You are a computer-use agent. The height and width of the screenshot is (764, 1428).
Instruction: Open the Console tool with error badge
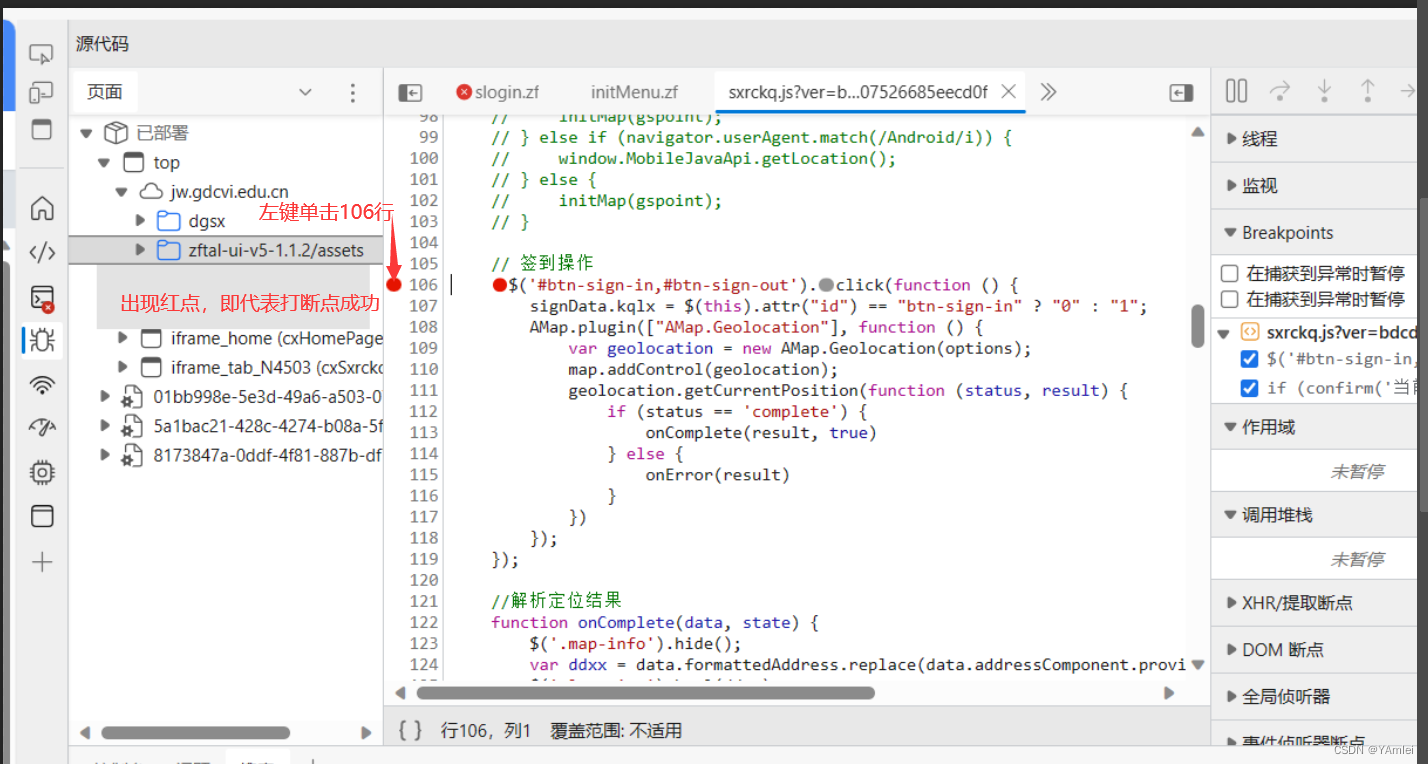point(42,297)
